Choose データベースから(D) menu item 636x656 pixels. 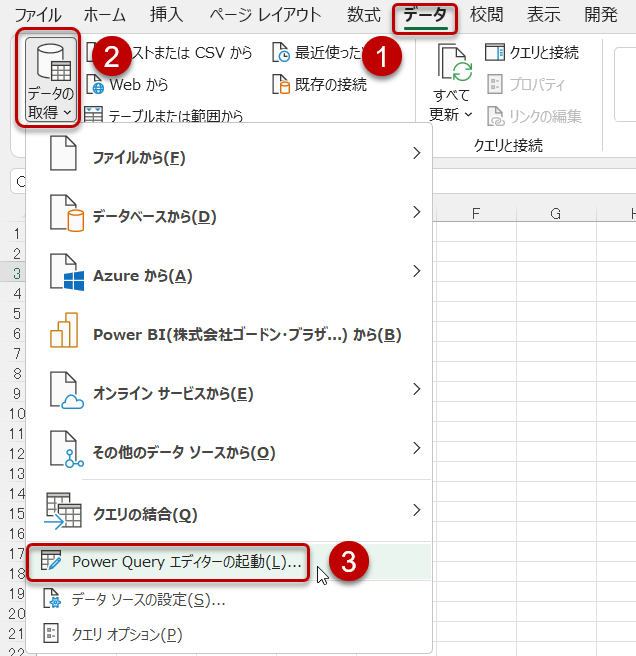tap(229, 213)
